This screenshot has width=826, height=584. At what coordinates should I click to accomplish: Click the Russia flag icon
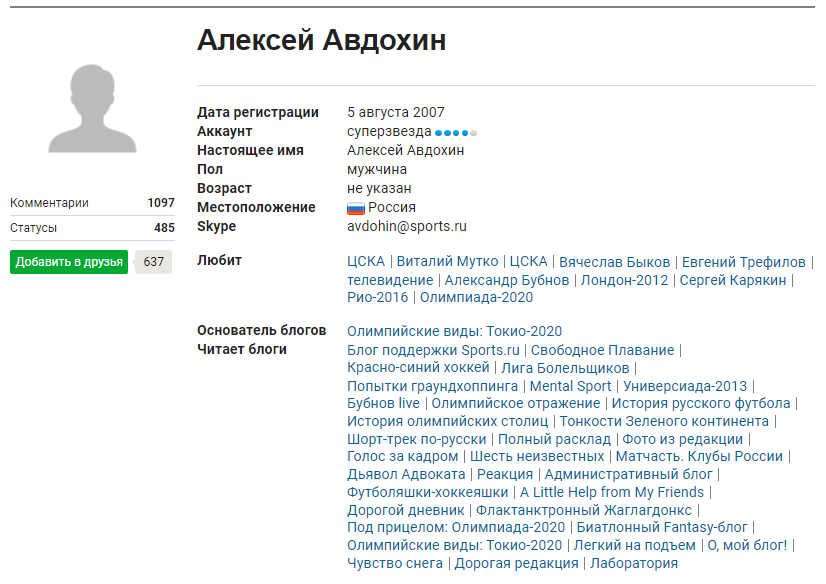pos(356,209)
